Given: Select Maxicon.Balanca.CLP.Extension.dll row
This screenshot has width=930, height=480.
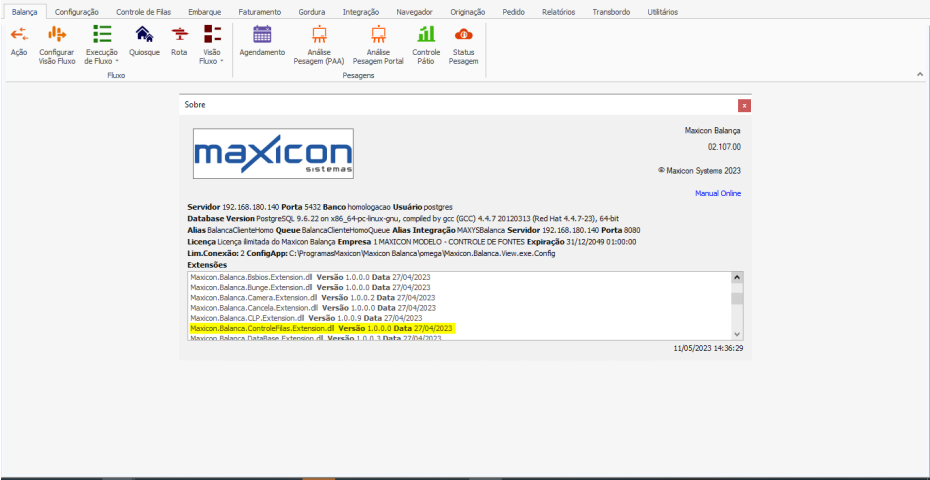Looking at the screenshot, I should tap(306, 318).
